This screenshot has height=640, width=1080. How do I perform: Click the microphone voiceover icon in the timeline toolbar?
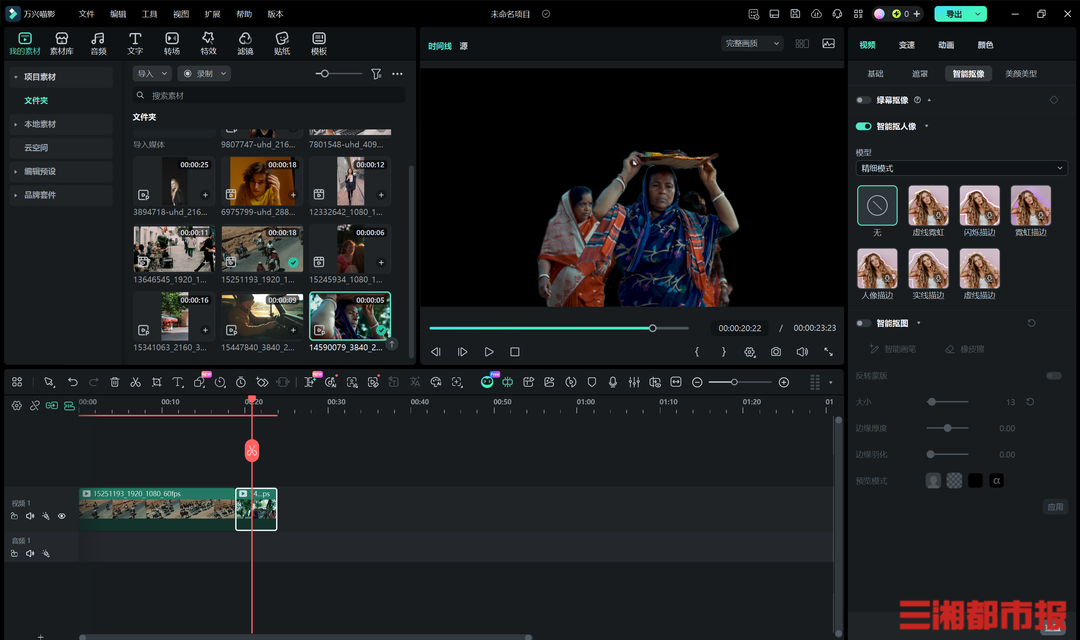(613, 382)
